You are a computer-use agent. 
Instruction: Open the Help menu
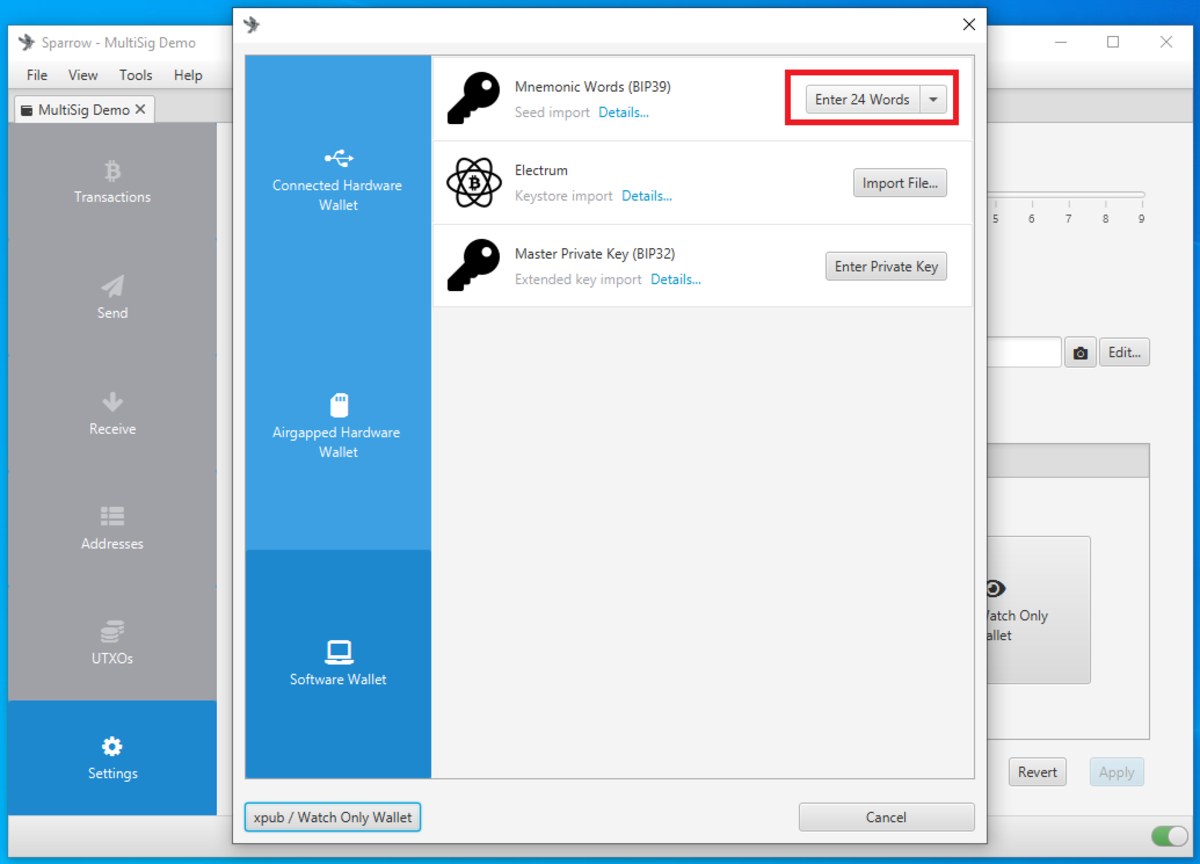click(188, 75)
